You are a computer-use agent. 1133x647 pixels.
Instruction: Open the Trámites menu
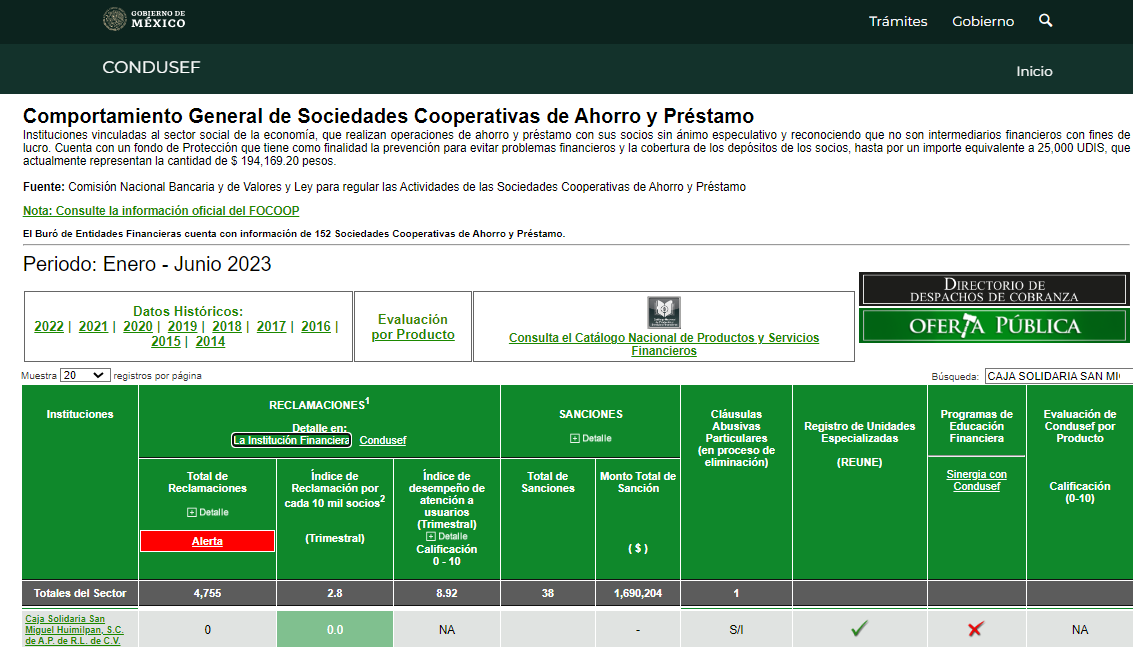coord(898,21)
